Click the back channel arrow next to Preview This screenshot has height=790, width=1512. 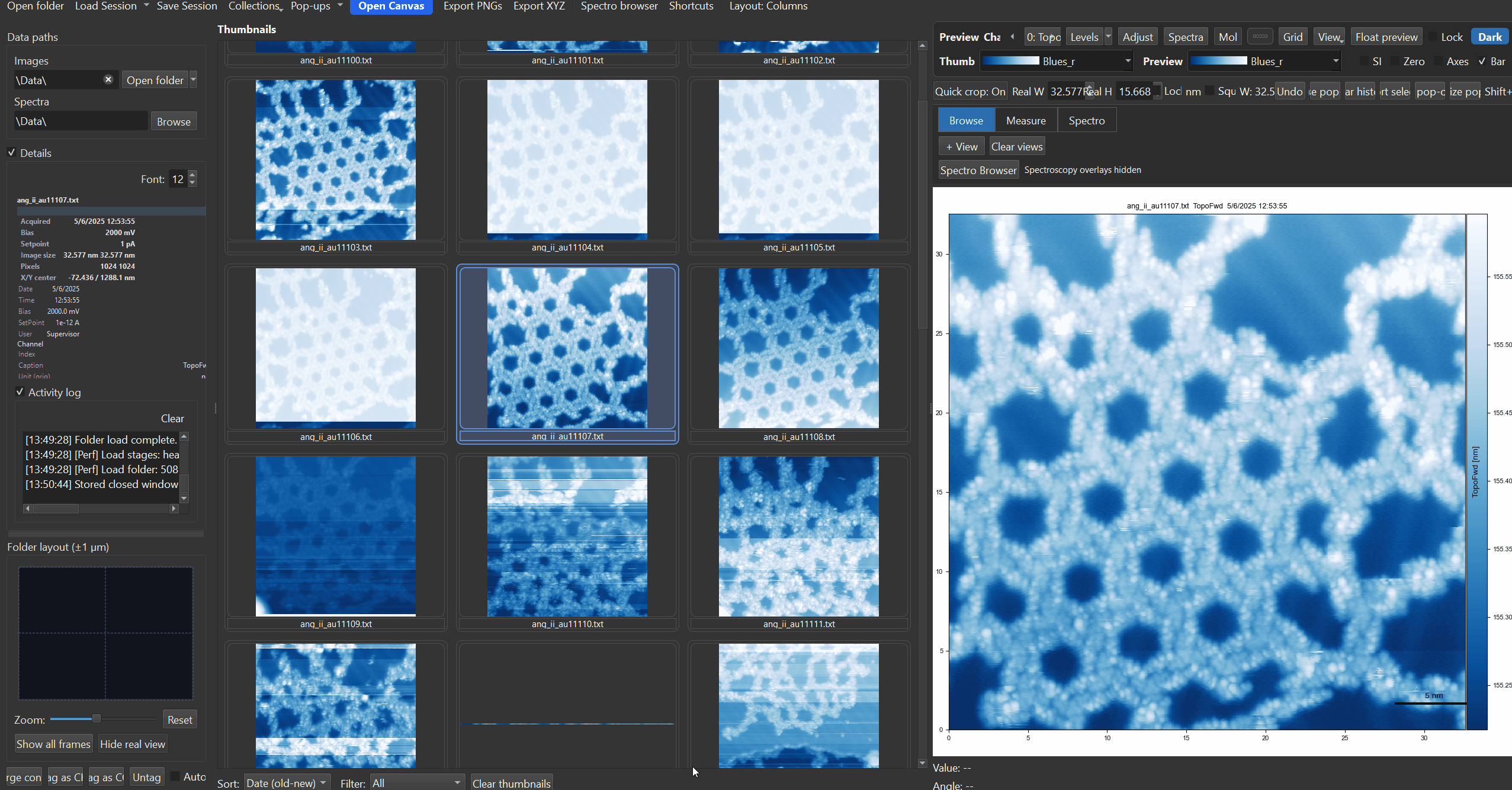coord(1012,36)
